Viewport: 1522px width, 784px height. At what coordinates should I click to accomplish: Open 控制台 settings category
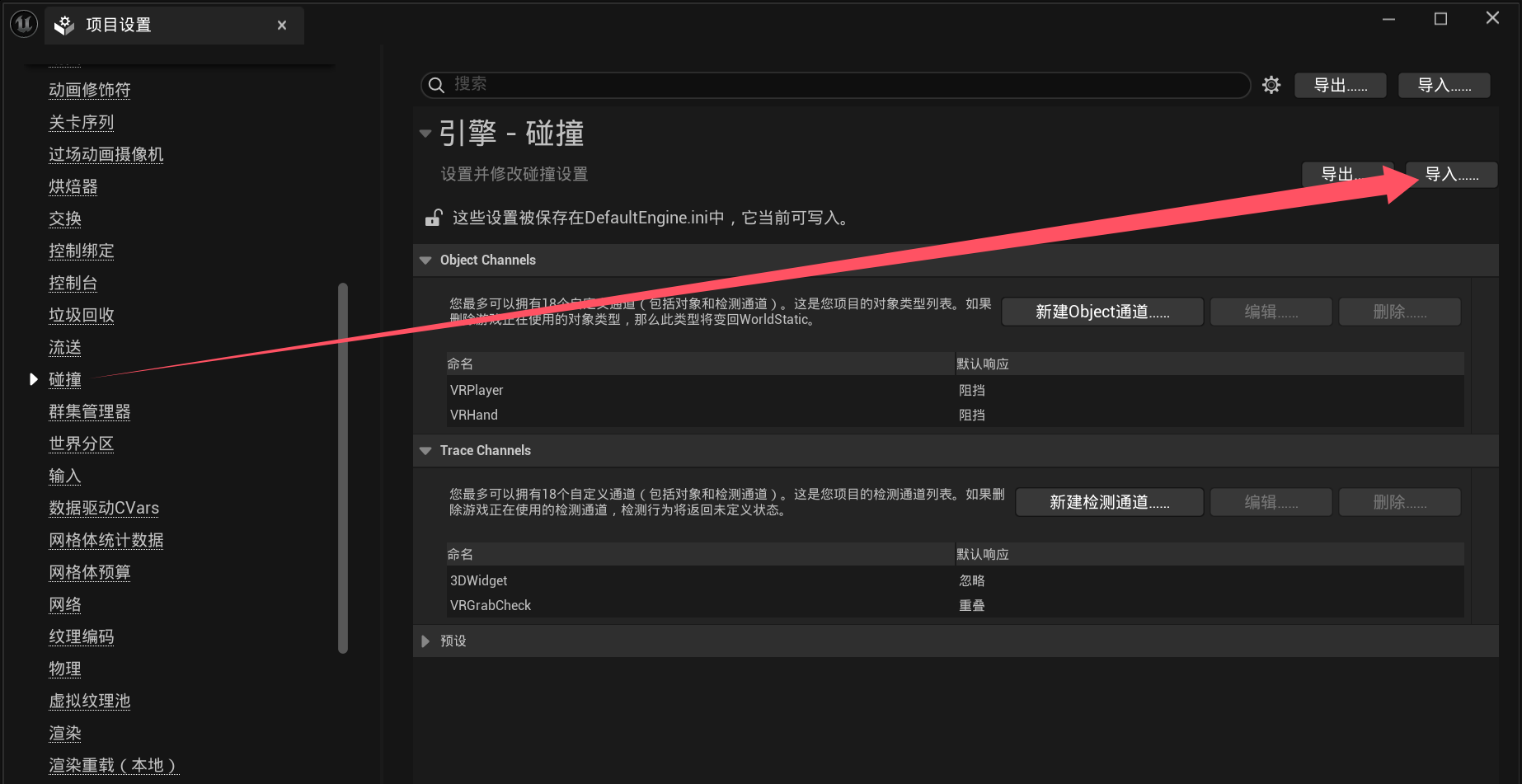coord(73,283)
